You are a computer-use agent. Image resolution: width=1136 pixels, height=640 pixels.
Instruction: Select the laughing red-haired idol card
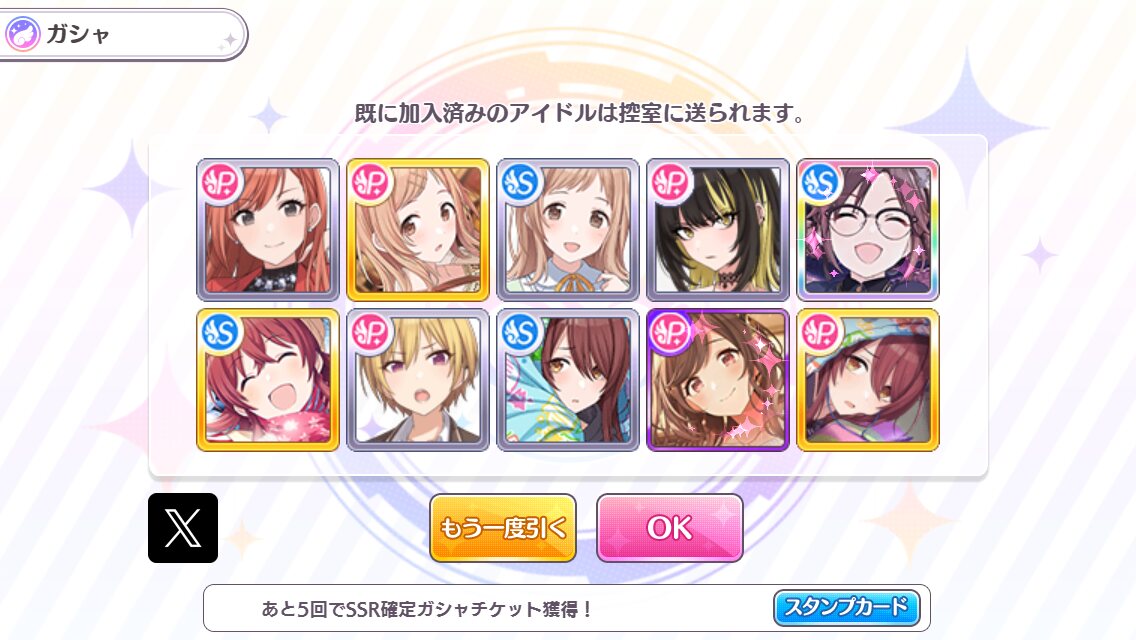[x=268, y=380]
